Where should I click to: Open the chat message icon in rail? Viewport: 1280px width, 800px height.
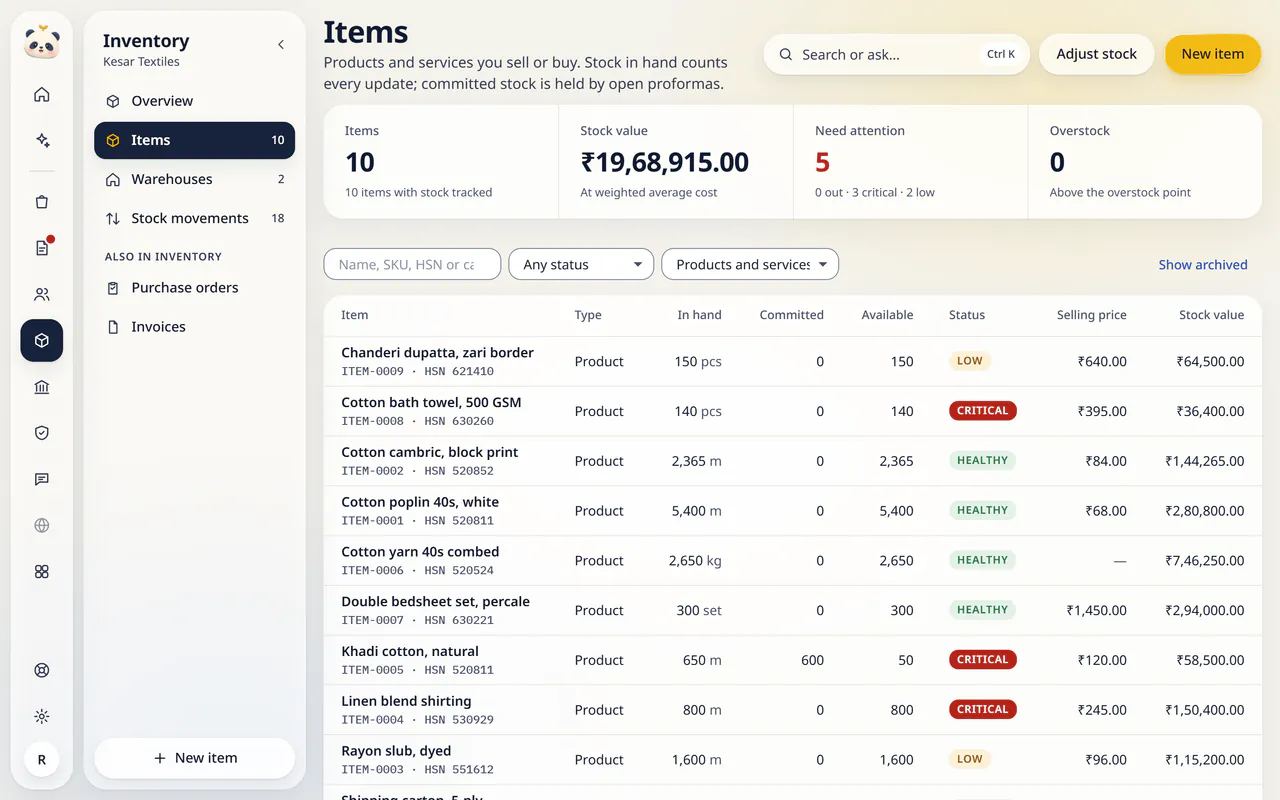coord(42,479)
